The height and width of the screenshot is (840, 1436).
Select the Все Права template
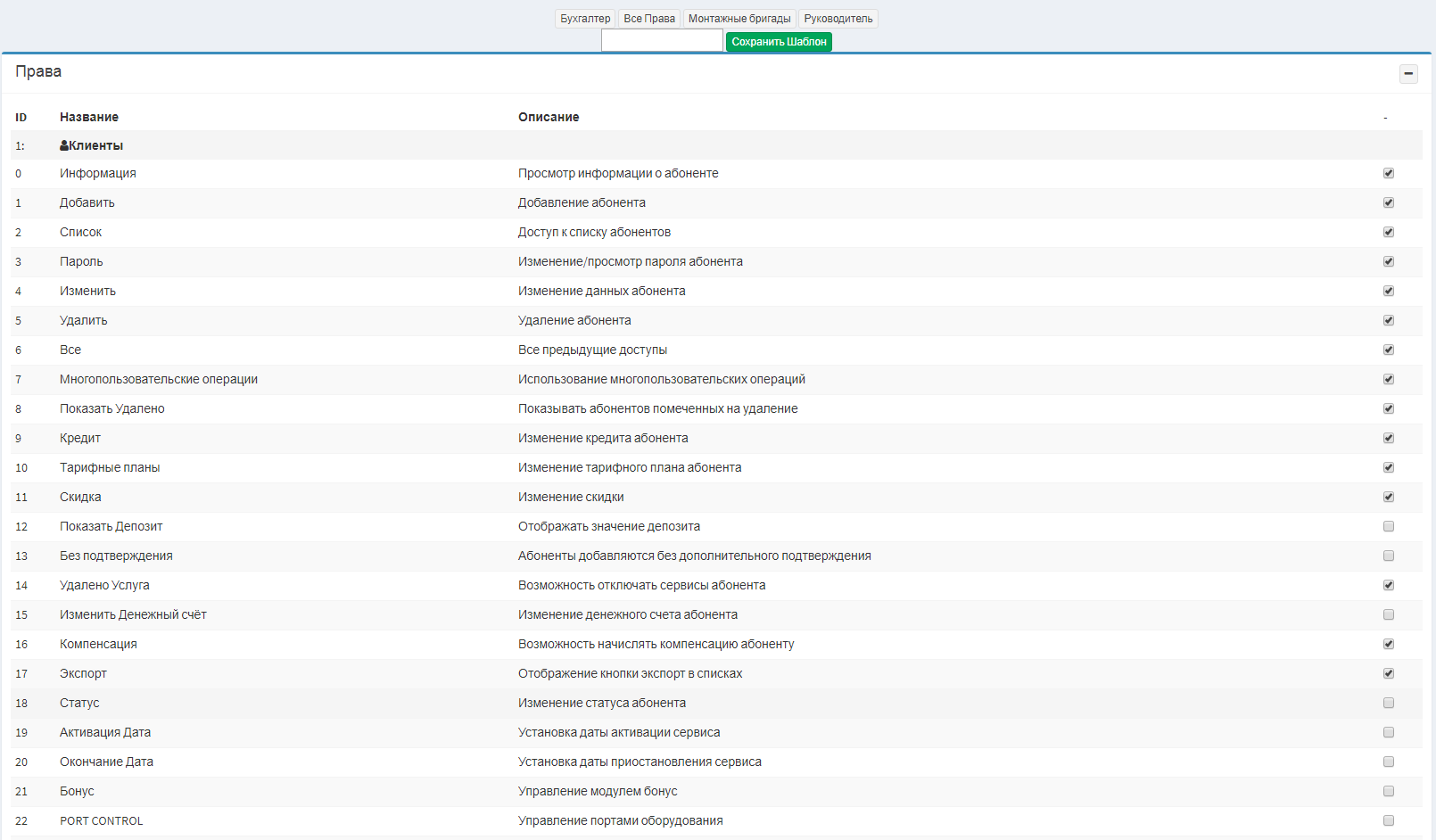(x=649, y=19)
